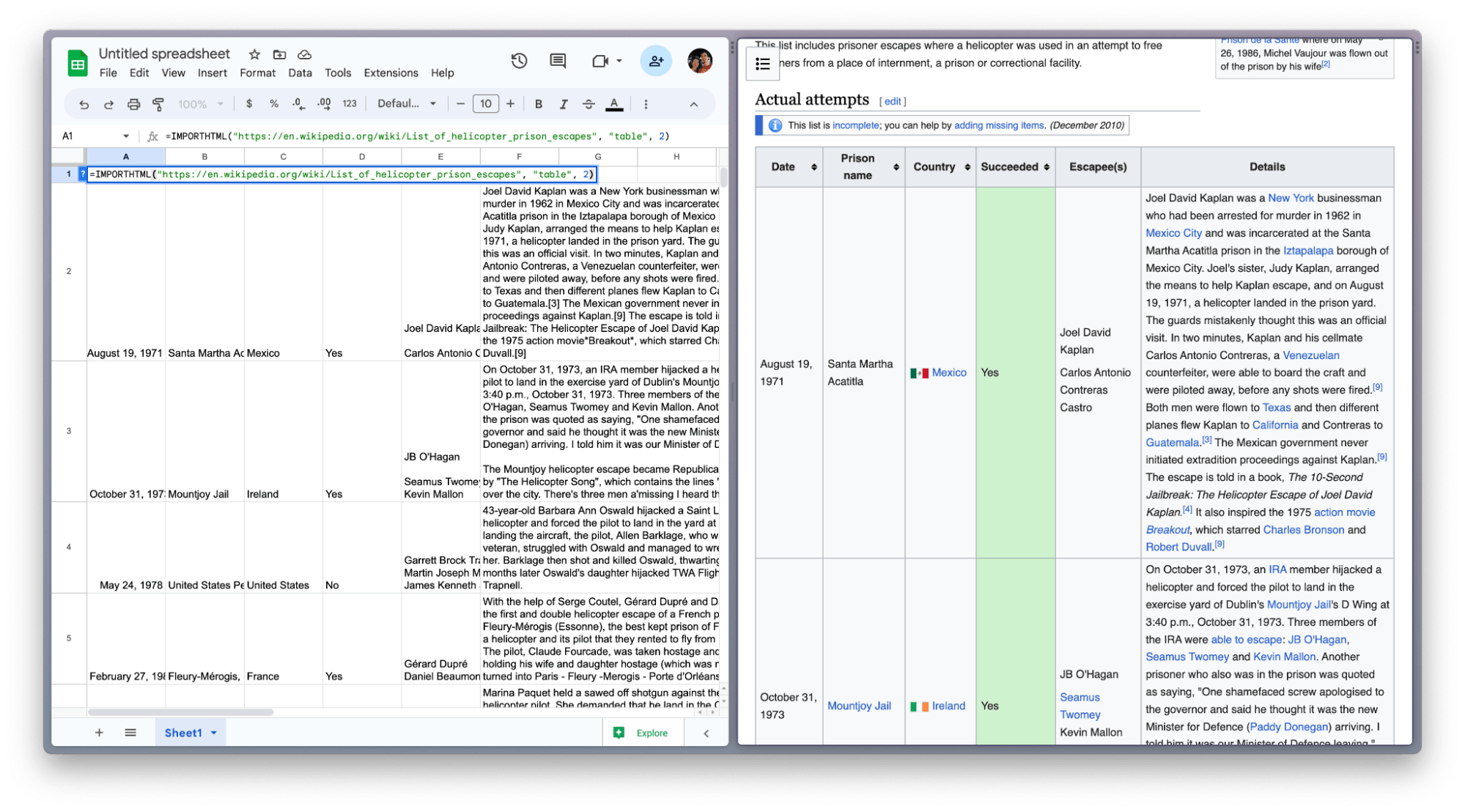Open the Insert menu
This screenshot has height=812, width=1465.
pyautogui.click(x=212, y=73)
